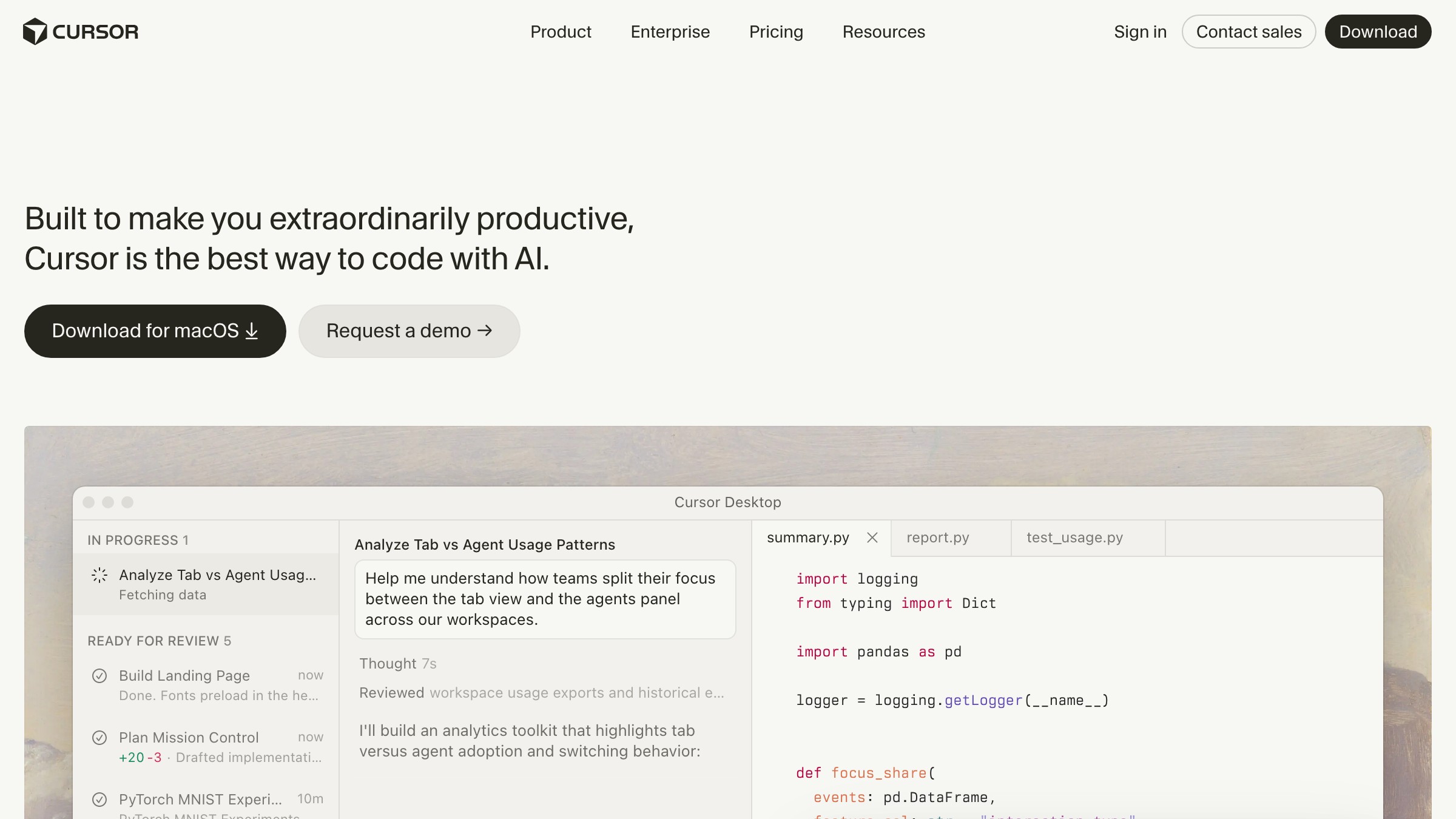Screen dimensions: 1456x819
Task: Click the Cursor Desktop window title
Action: pos(727,502)
